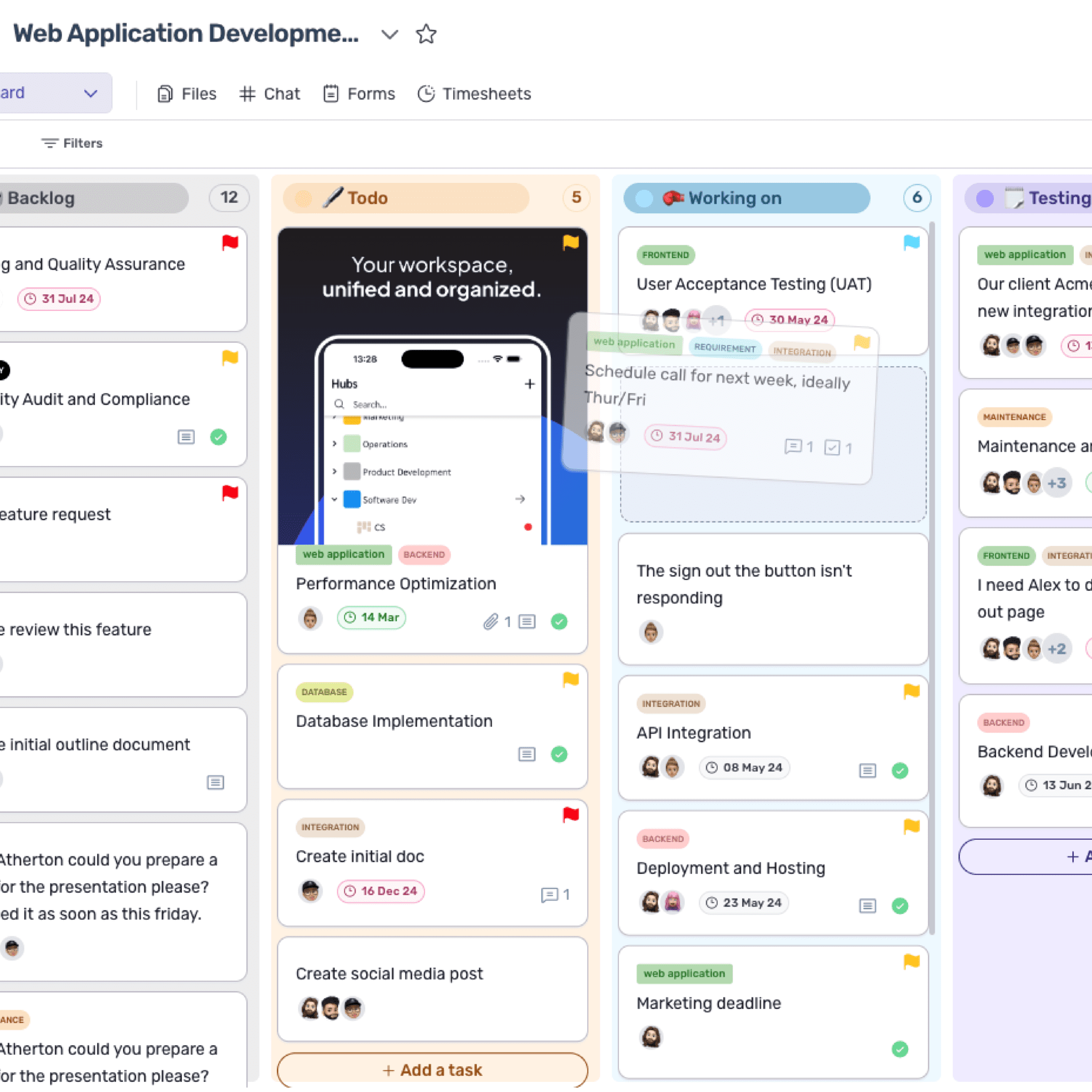This screenshot has height=1092, width=1092.
Task: Open the comment icon on Create initial doc
Action: coord(550,895)
